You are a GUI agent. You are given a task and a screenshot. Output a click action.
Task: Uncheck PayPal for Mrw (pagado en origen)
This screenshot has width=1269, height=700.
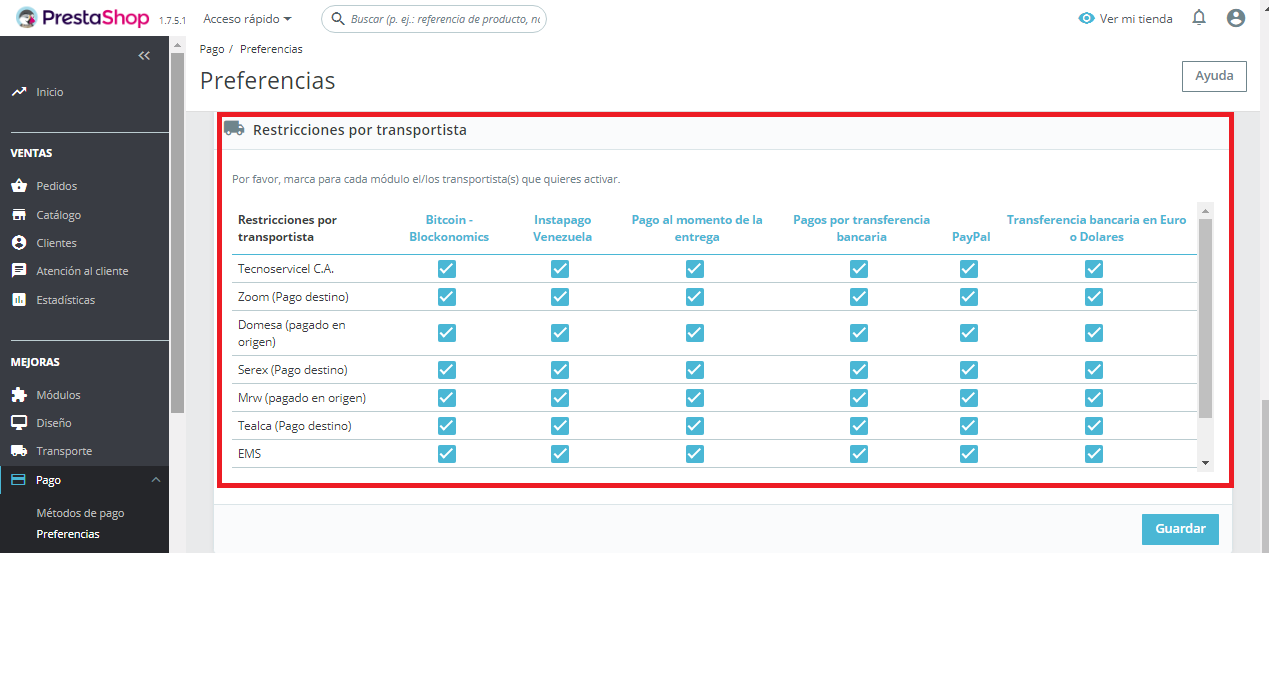[x=968, y=398]
